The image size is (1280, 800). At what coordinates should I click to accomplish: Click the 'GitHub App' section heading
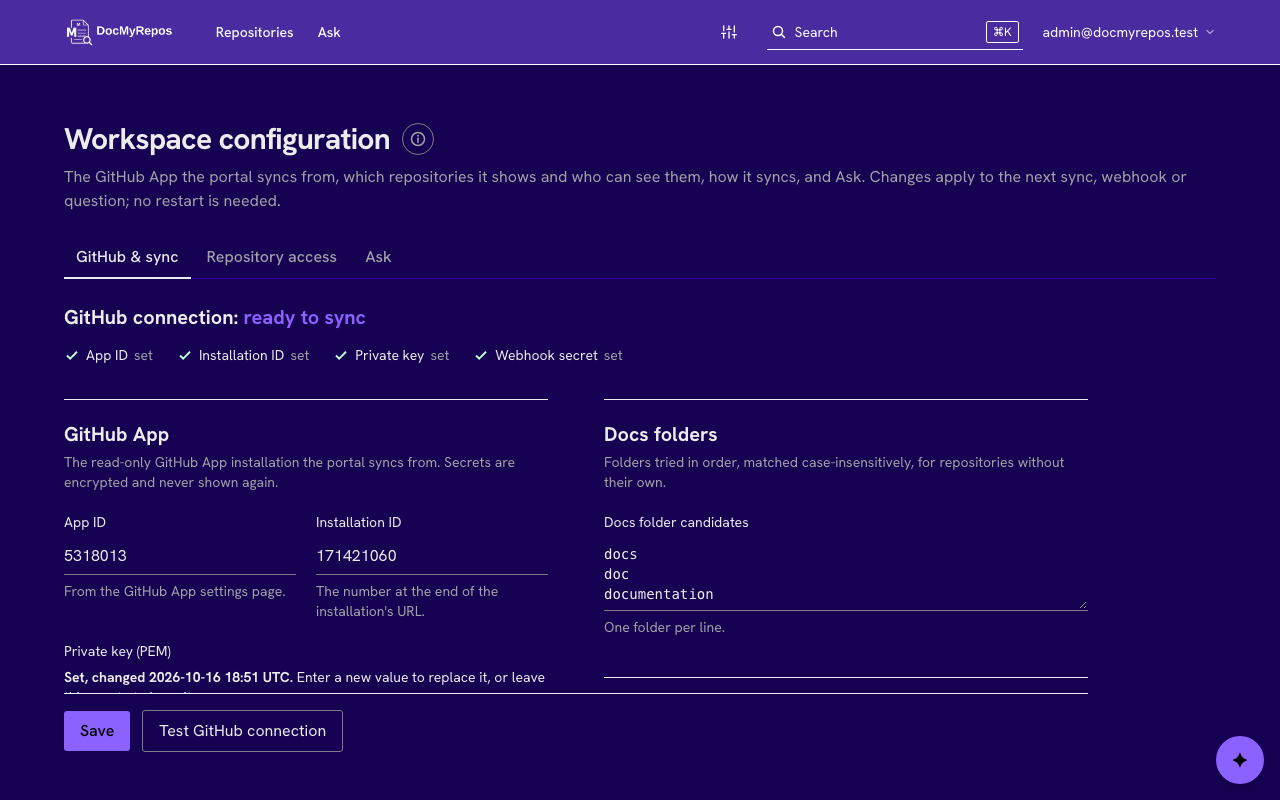[x=116, y=435]
